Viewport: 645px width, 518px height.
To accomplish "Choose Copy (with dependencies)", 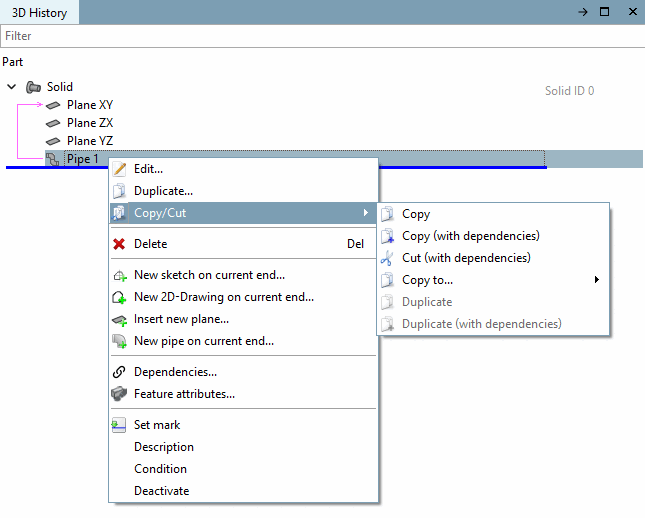I will [x=493, y=236].
